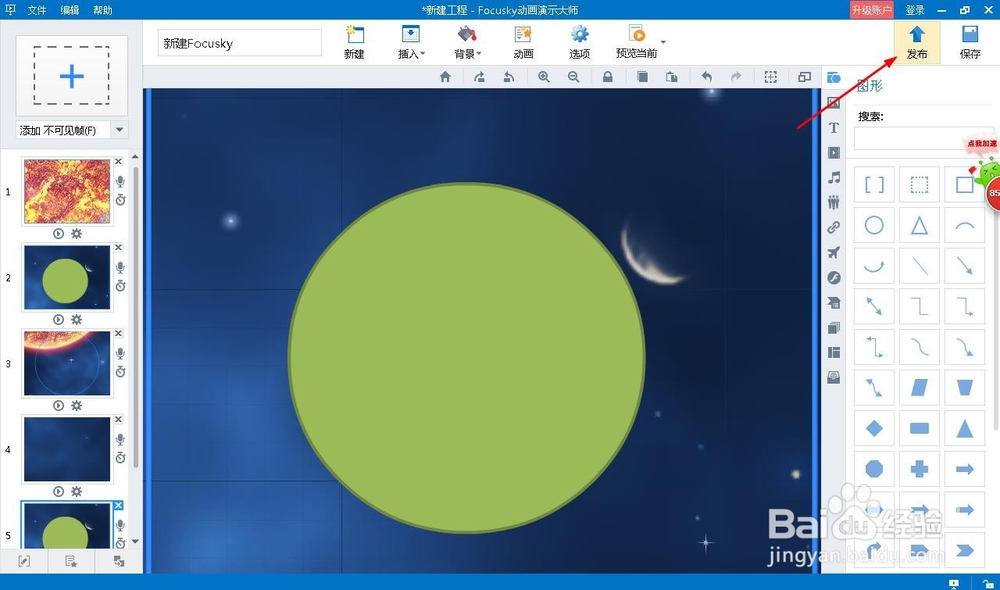The image size is (1000, 590).
Task: Select the circle shape
Action: click(874, 226)
